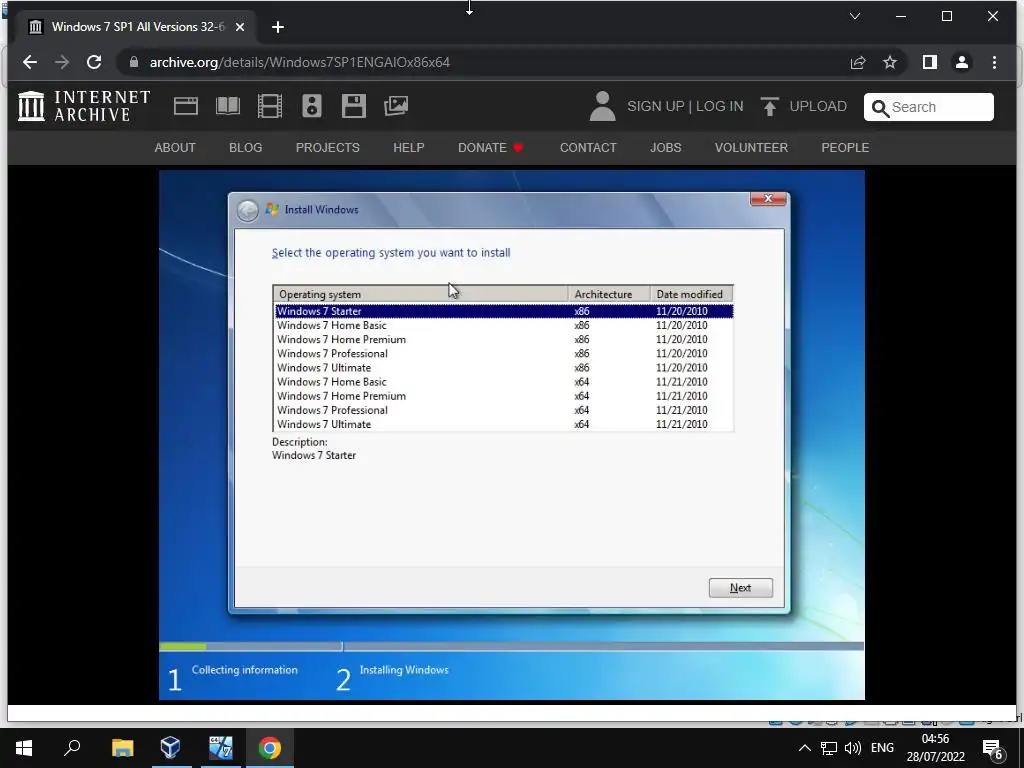This screenshot has width=1024, height=768.
Task: Sort by the Architecture column header
Action: [x=609, y=295]
